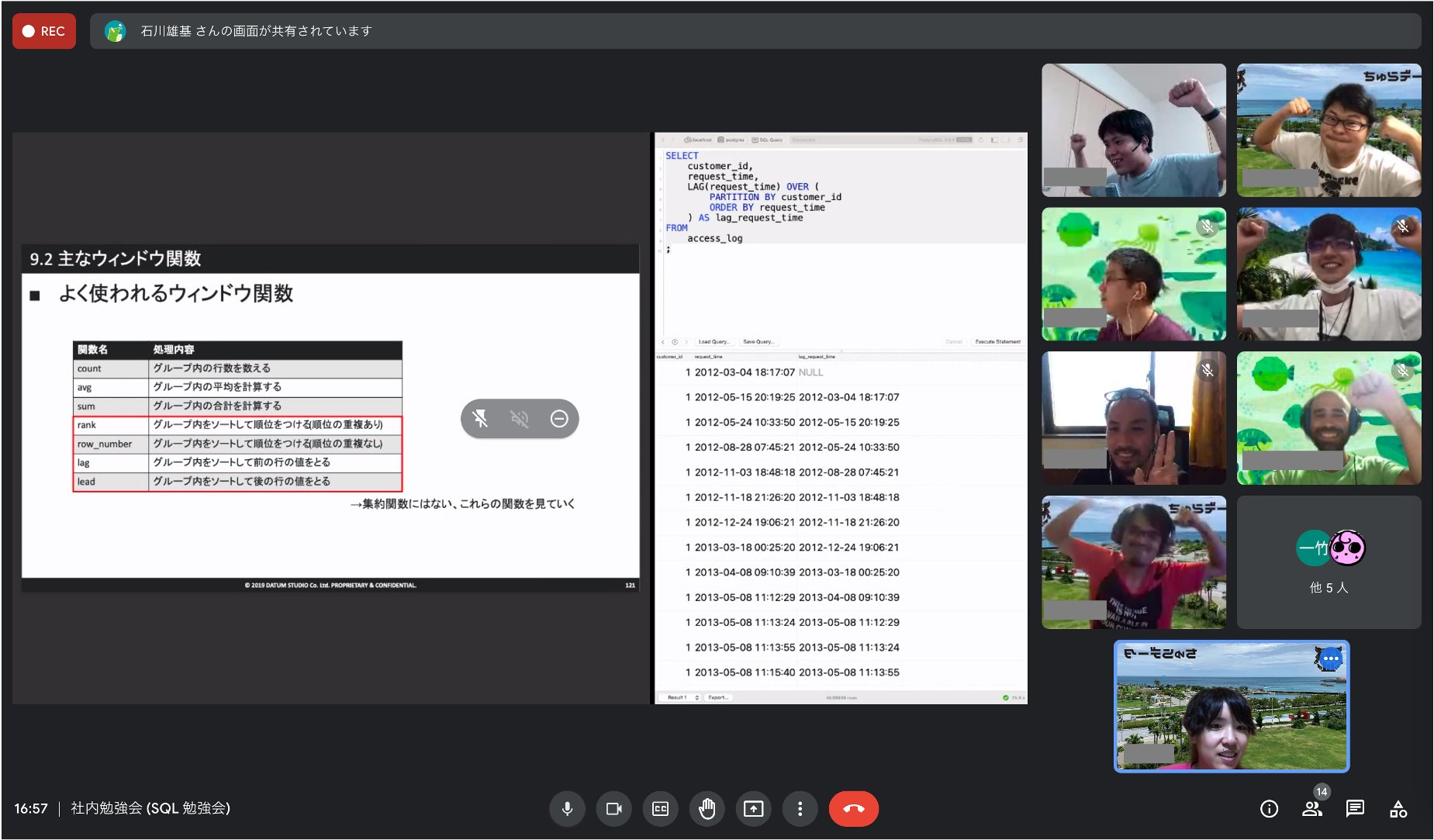Turn on closed captions
1434x840 pixels.
pyautogui.click(x=660, y=809)
